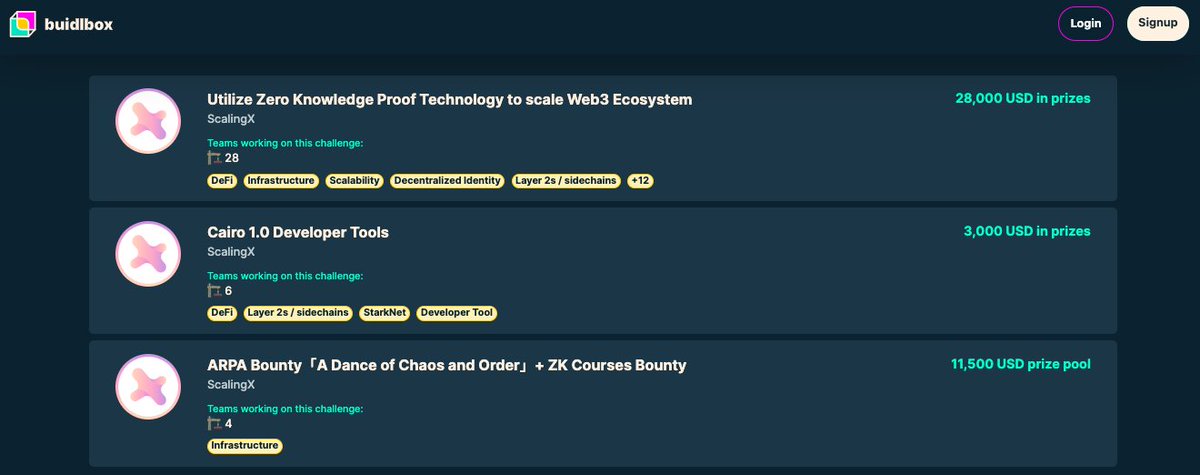This screenshot has height=475, width=1200.
Task: Select the Developer Tool tag
Action: pyautogui.click(x=457, y=313)
